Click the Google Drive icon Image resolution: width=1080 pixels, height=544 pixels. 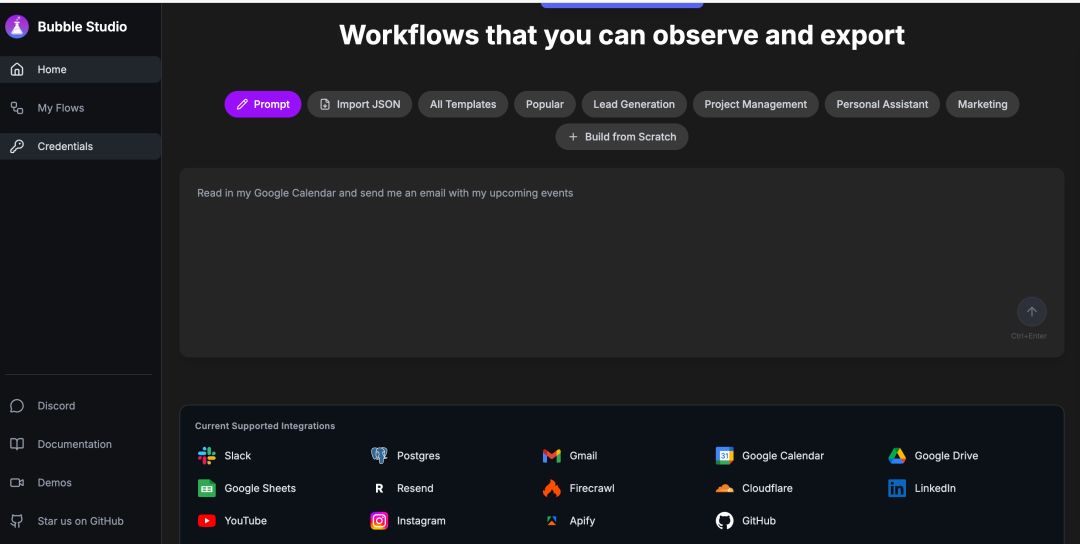(x=897, y=455)
